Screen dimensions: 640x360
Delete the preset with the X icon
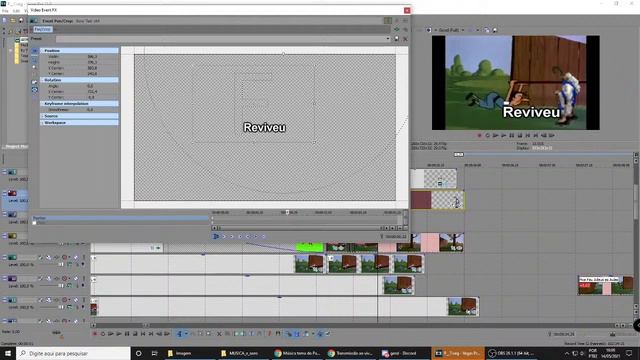[x=405, y=39]
